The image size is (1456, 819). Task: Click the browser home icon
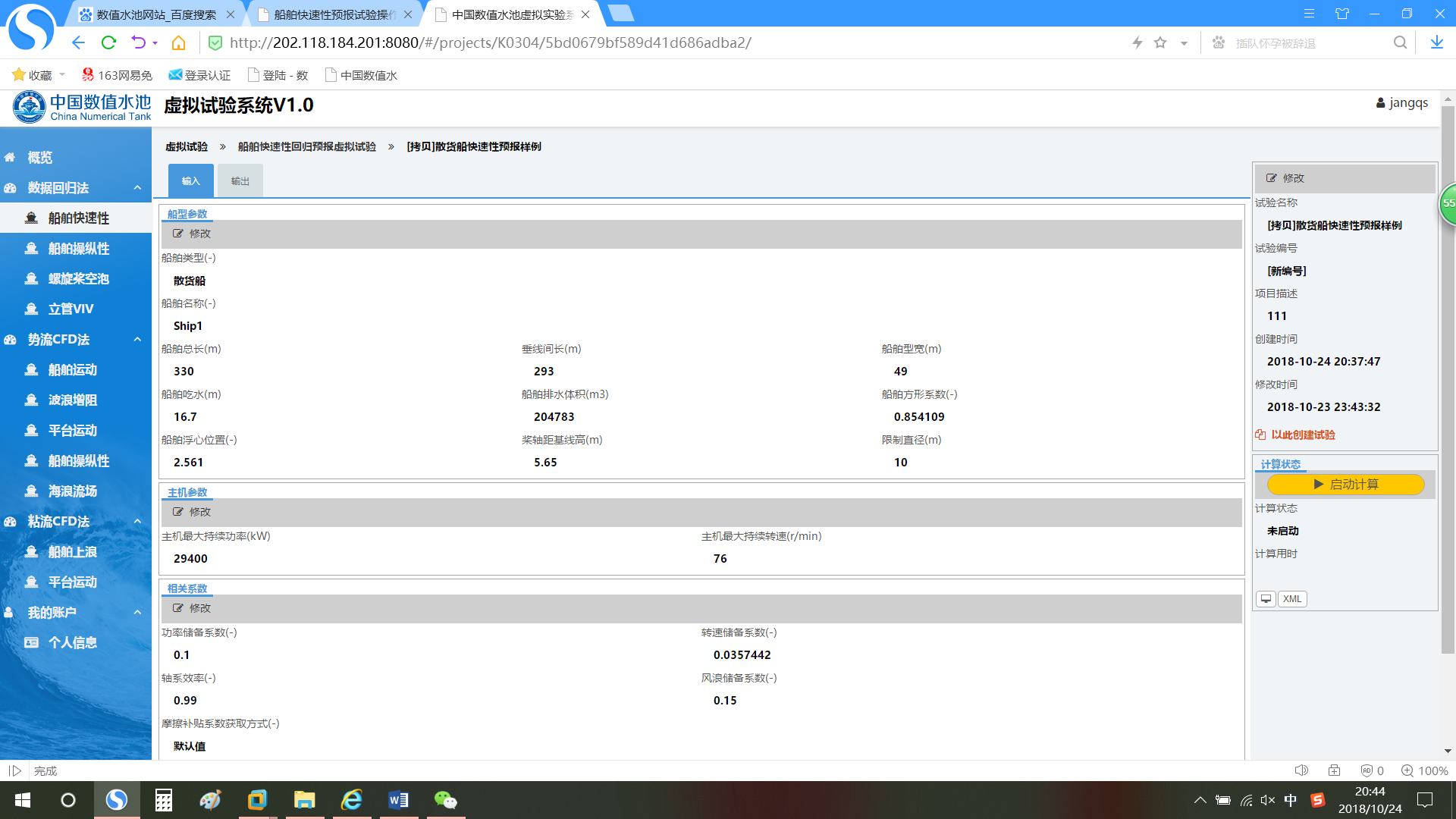click(x=178, y=42)
